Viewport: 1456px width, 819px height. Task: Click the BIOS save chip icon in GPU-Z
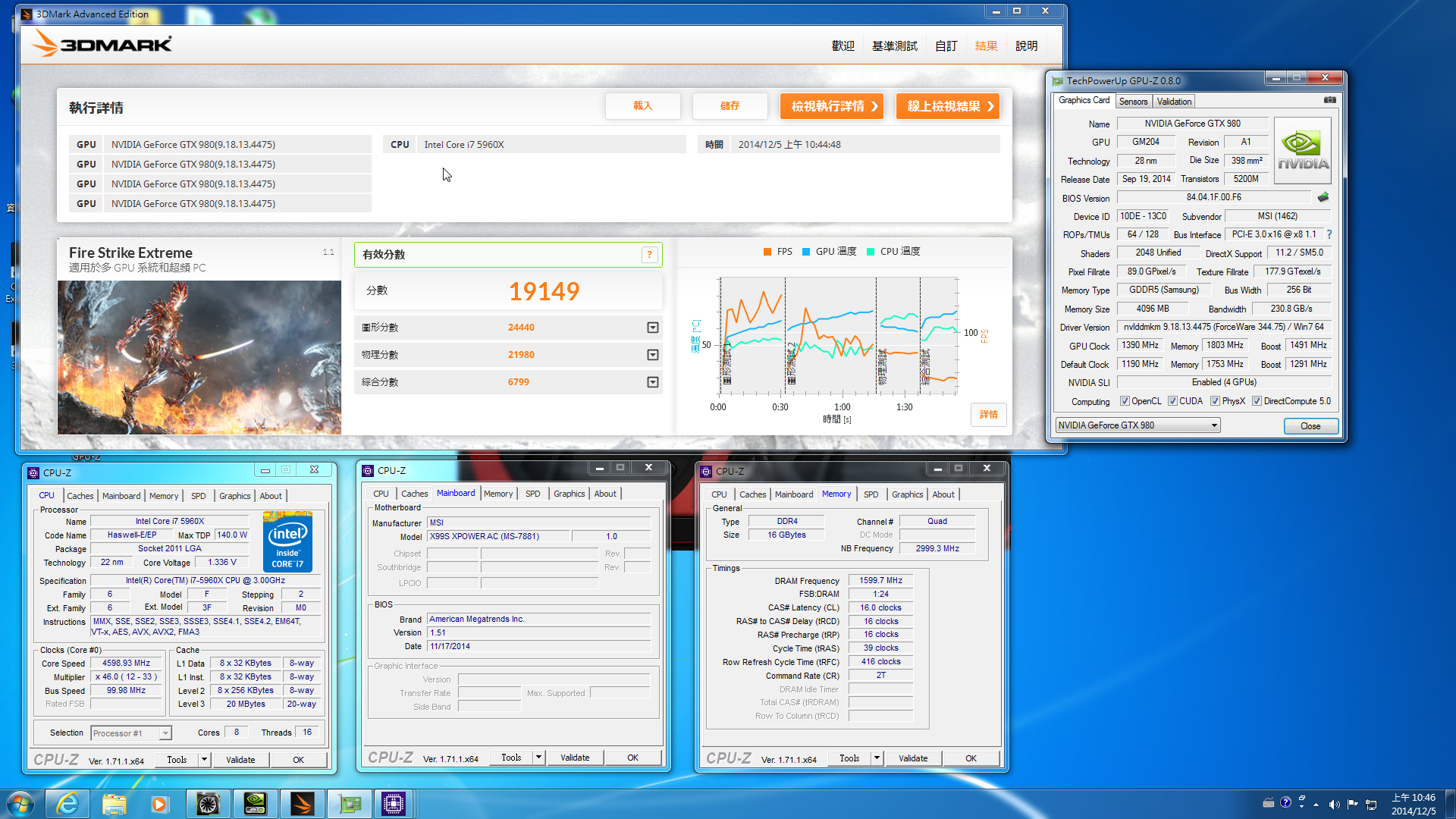(1323, 197)
